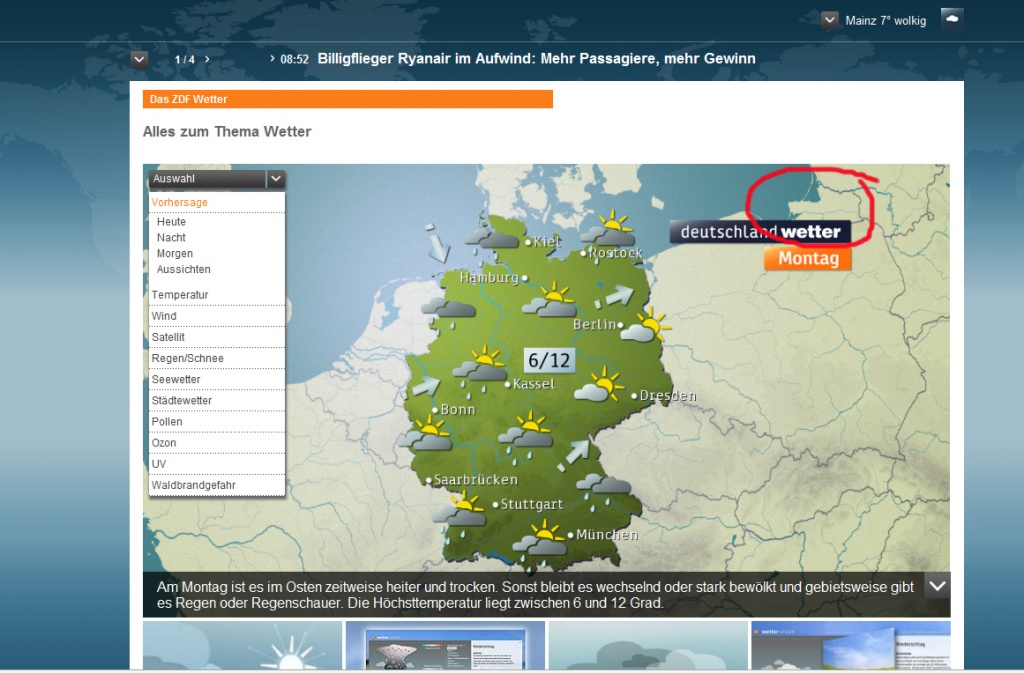The image size is (1024, 673).
Task: Open the sun thumbnail below the map
Action: (x=242, y=645)
